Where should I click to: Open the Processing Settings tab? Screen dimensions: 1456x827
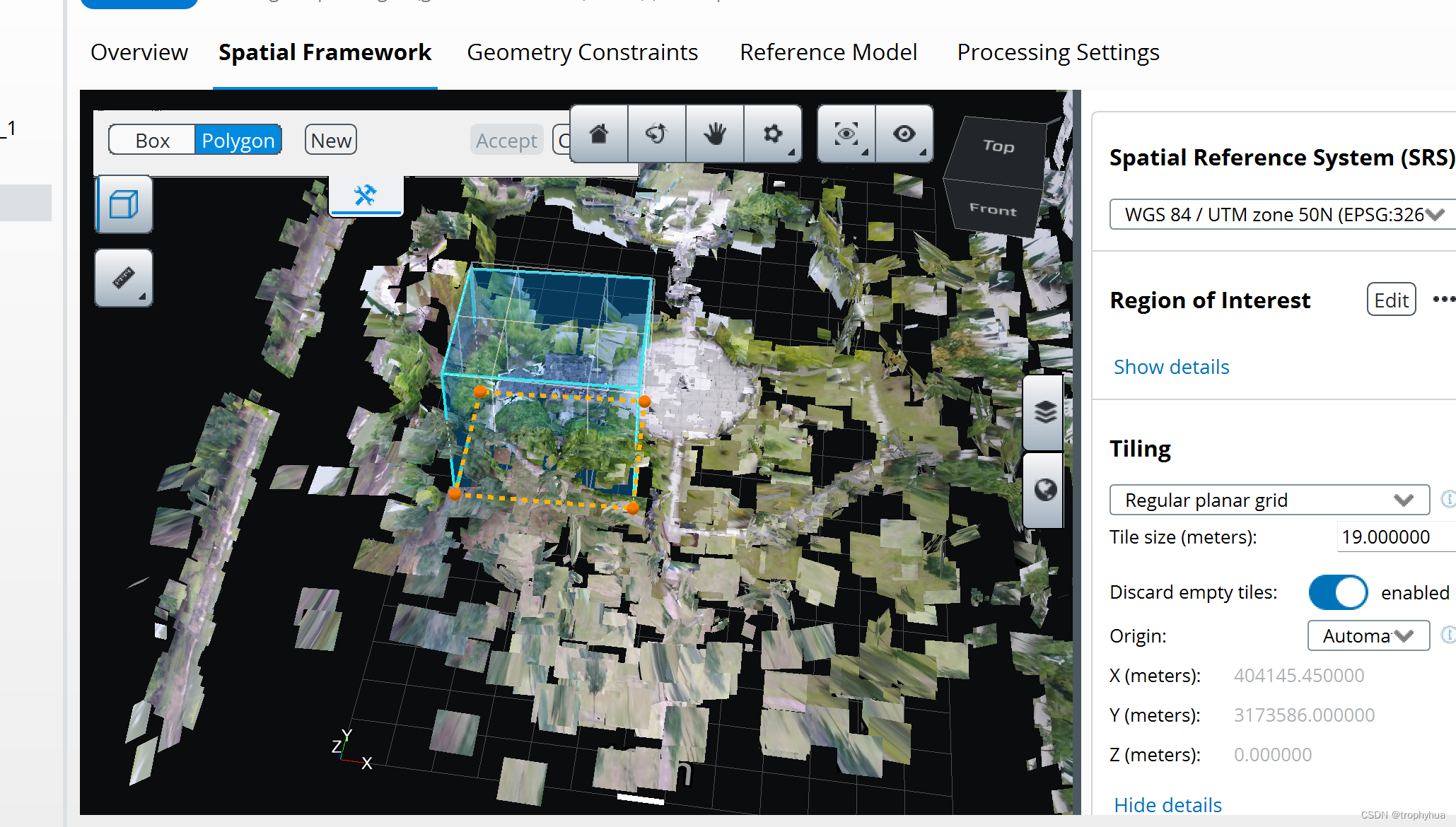tap(1058, 52)
